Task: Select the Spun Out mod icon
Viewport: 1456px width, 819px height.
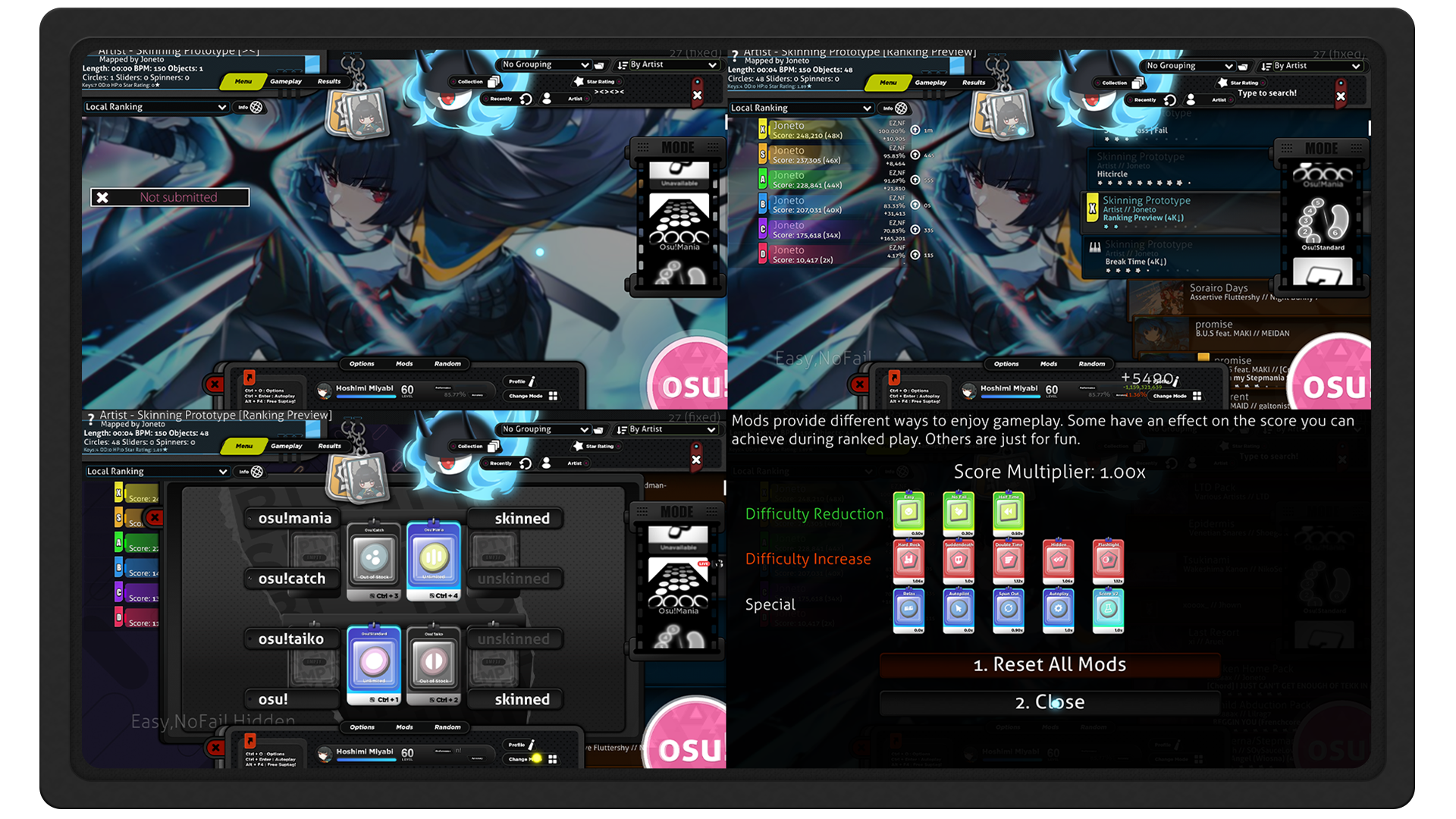Action: (x=1009, y=610)
